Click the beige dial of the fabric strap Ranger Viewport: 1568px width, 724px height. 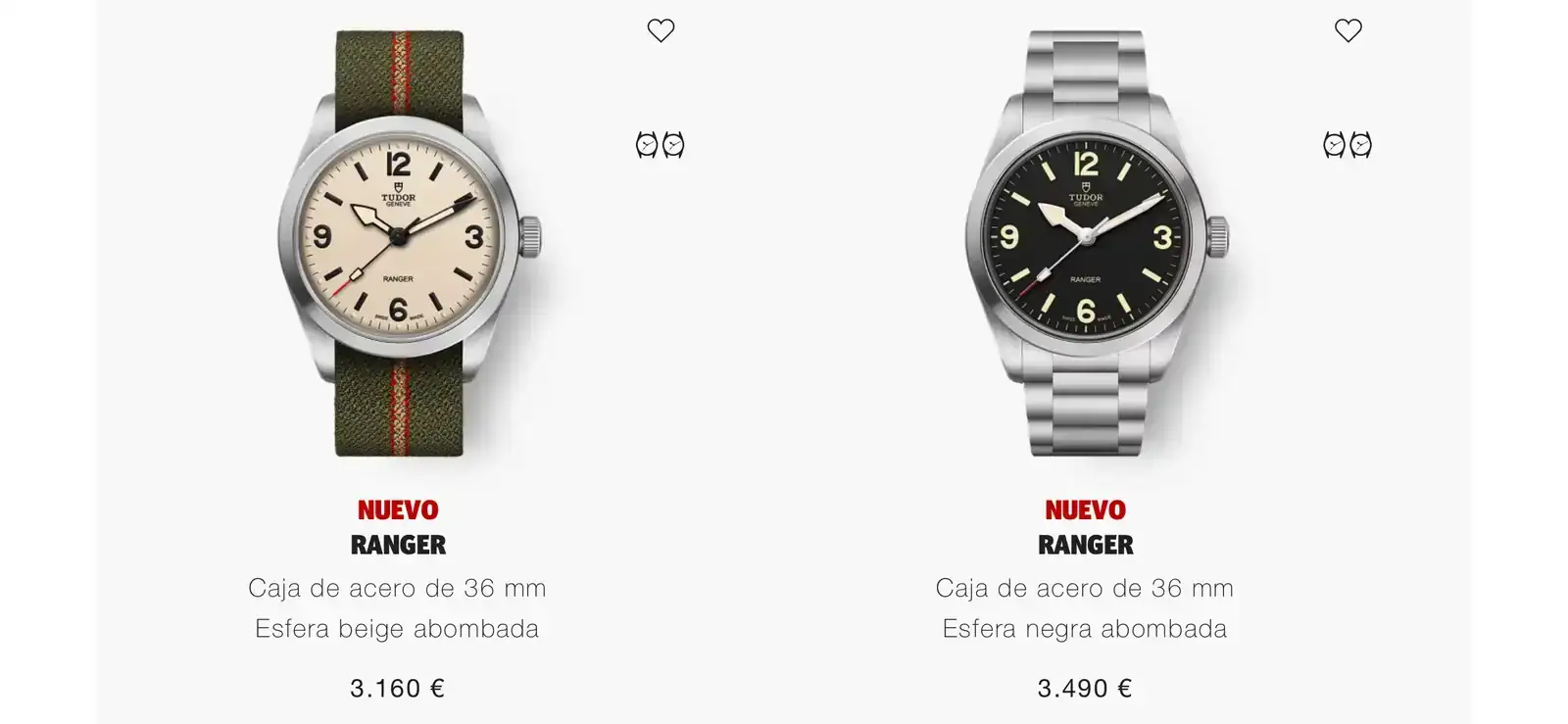pos(398,236)
